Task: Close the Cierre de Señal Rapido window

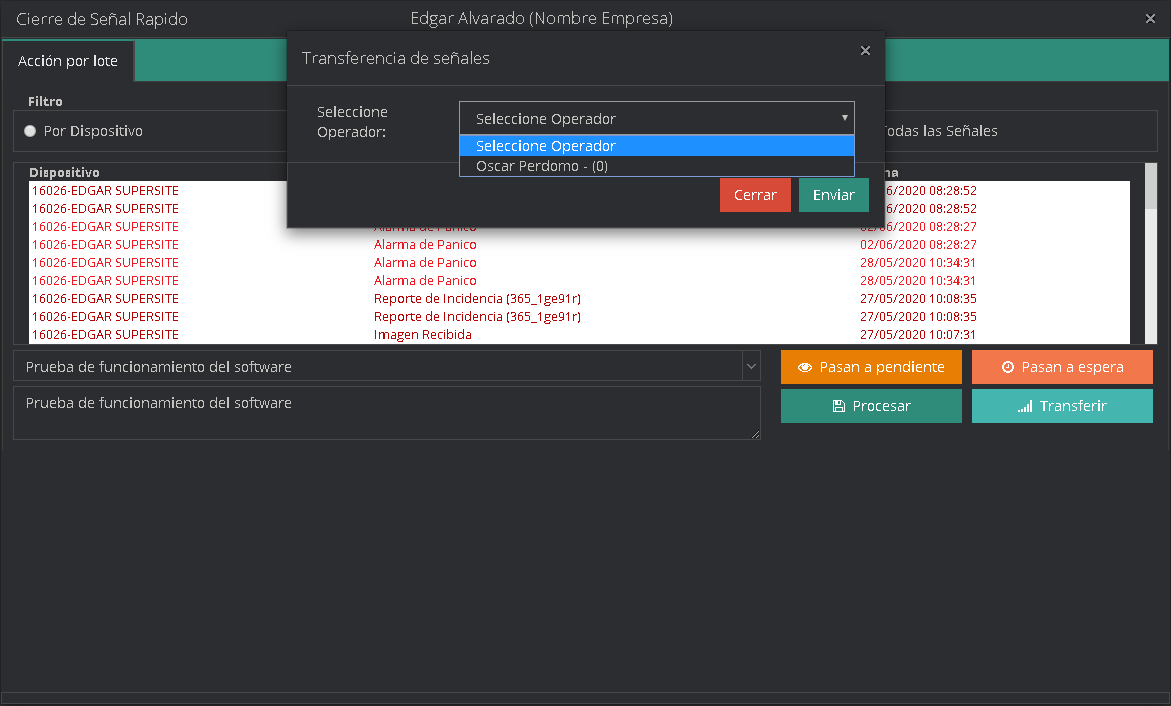Action: pyautogui.click(x=1150, y=19)
